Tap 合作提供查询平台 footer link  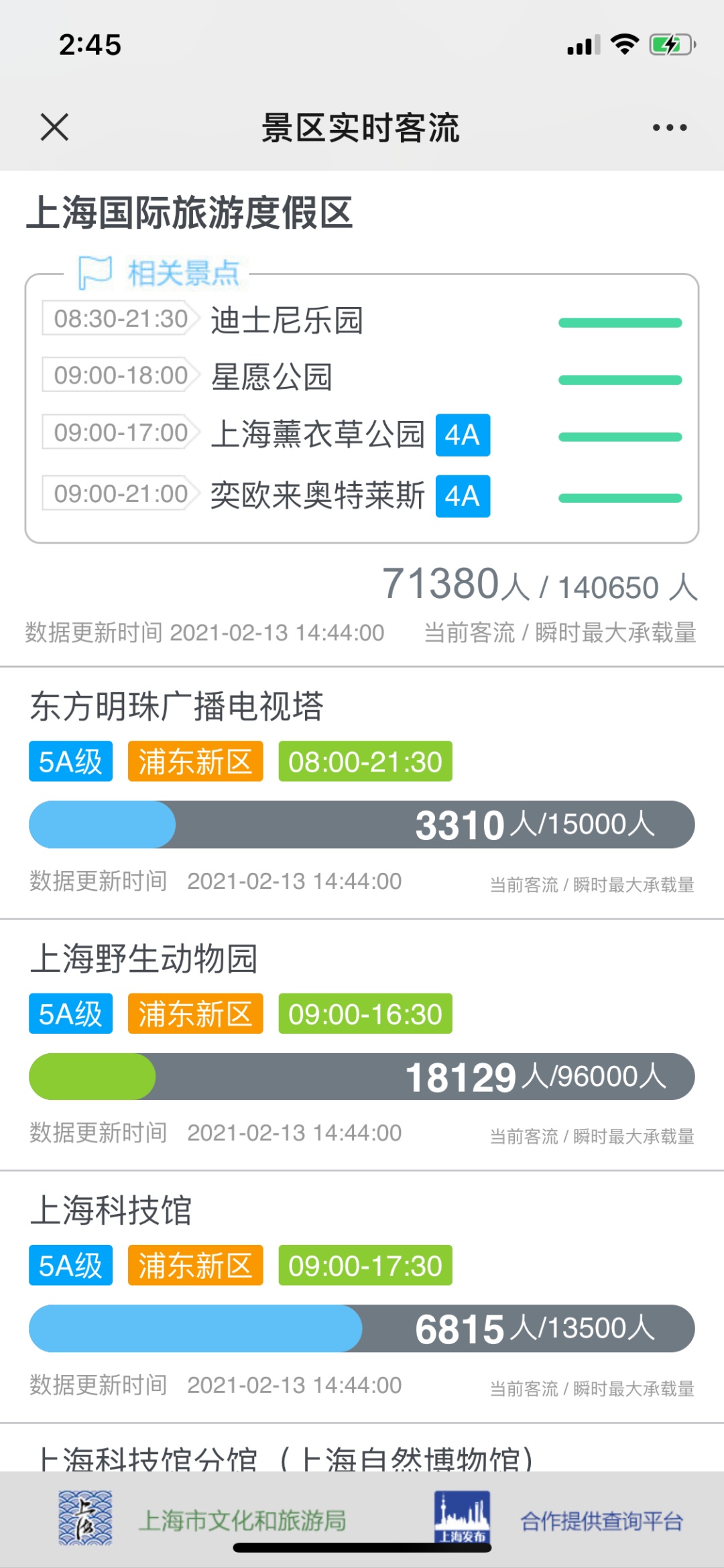[x=601, y=1520]
